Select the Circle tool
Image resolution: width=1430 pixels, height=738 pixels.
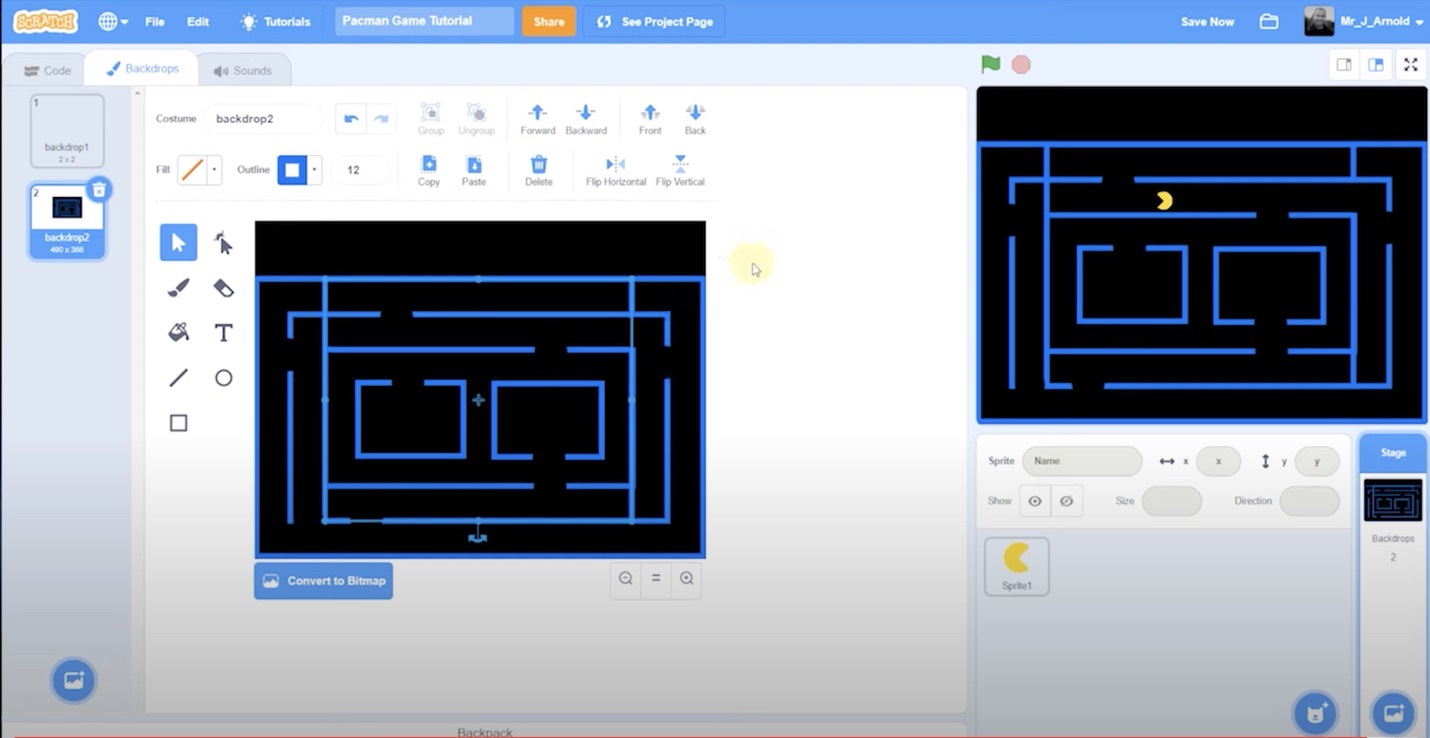(223, 378)
